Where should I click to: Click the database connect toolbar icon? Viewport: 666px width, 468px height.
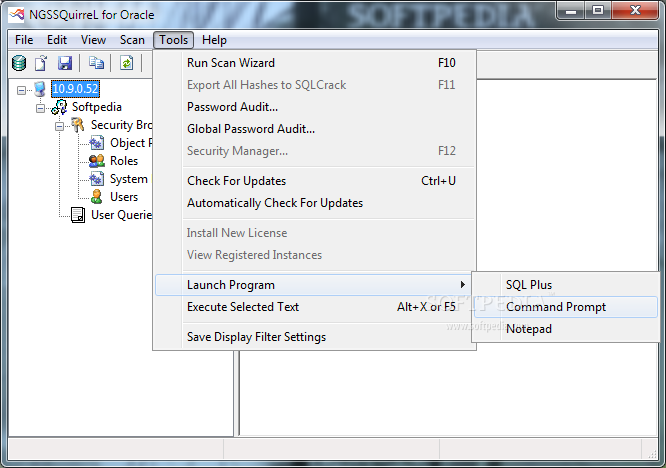(x=19, y=63)
